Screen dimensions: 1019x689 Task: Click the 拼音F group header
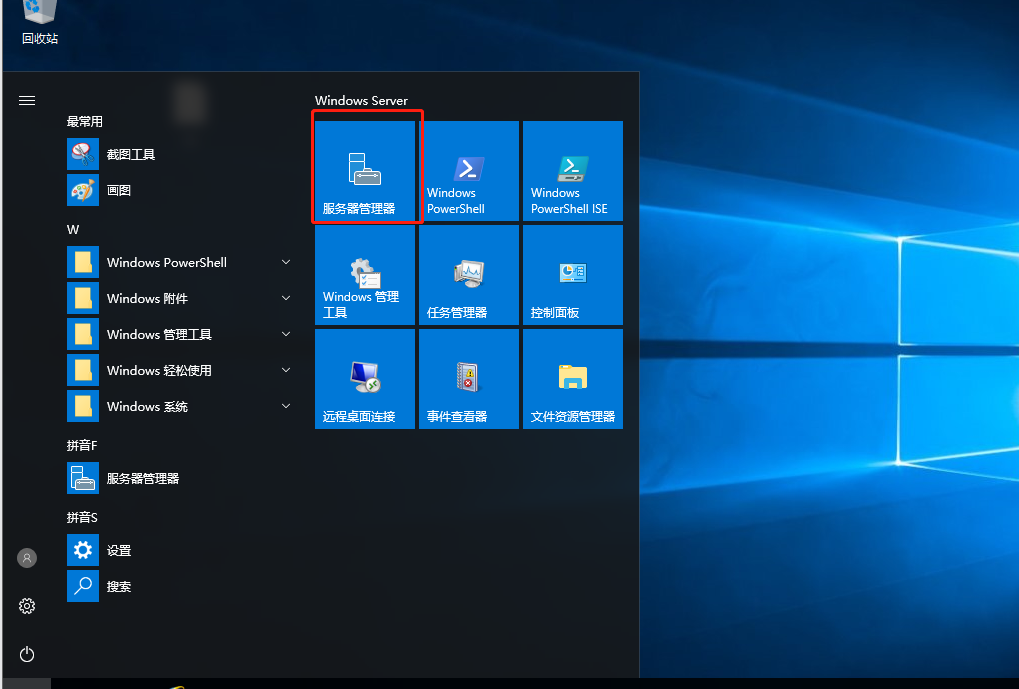[82, 445]
